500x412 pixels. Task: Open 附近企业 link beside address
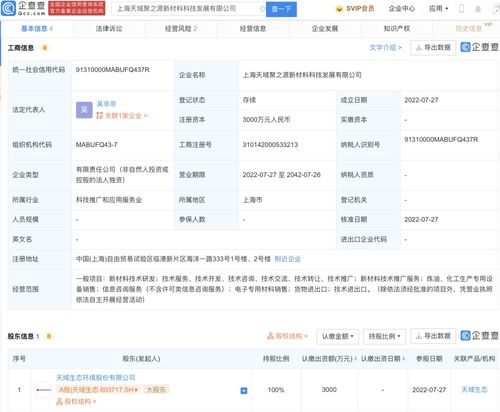pos(287,259)
